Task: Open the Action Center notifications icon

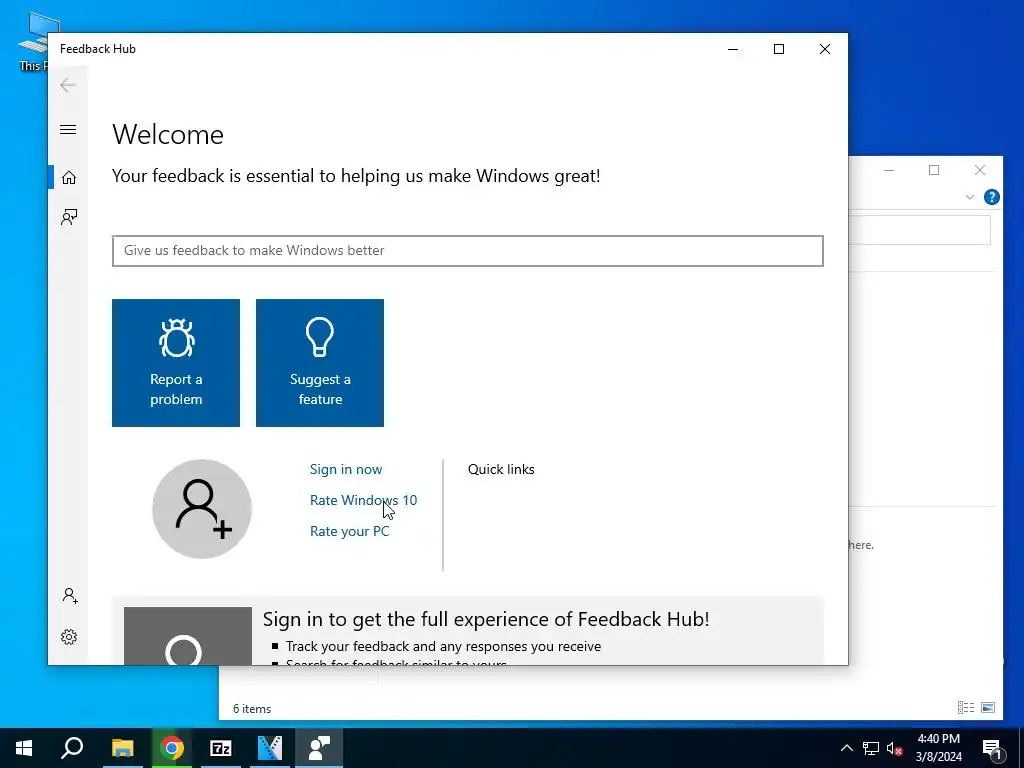Action: (x=992, y=748)
